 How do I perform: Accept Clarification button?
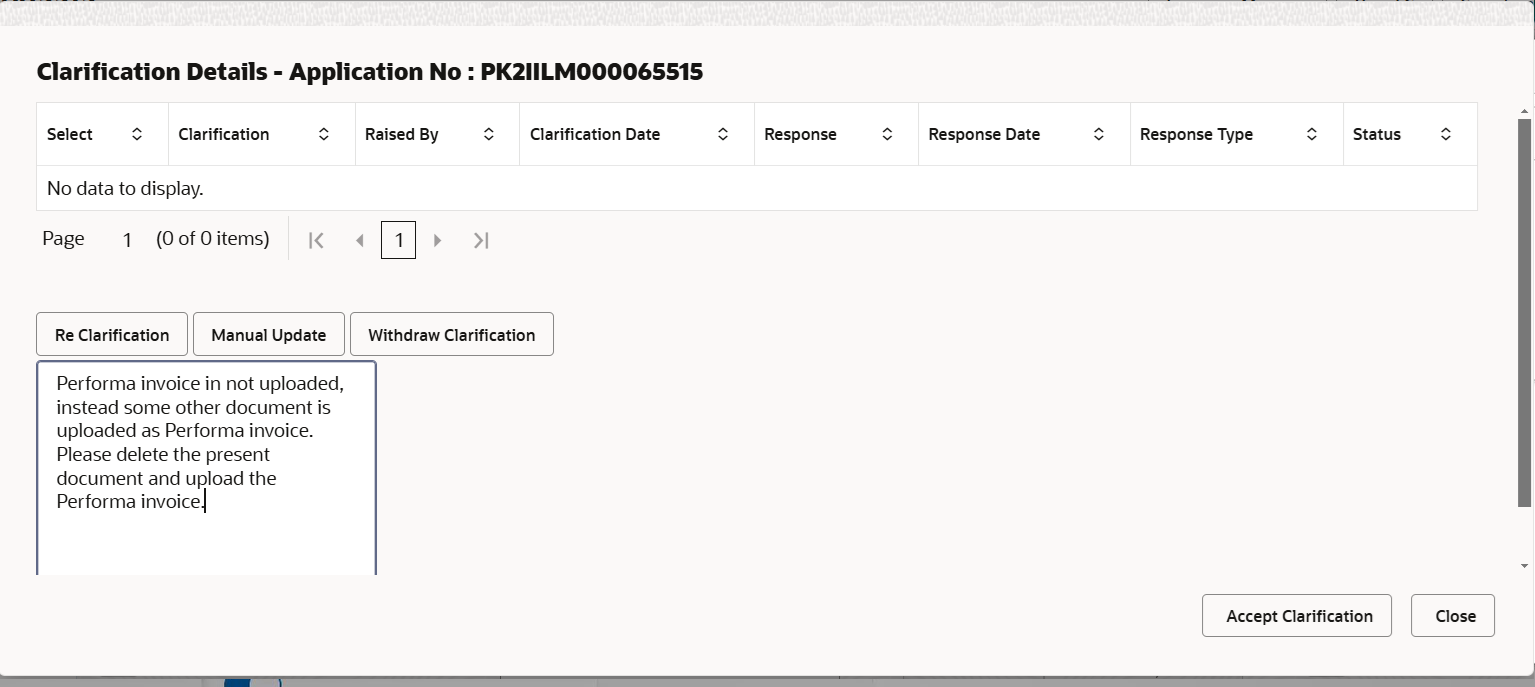[x=1297, y=616]
